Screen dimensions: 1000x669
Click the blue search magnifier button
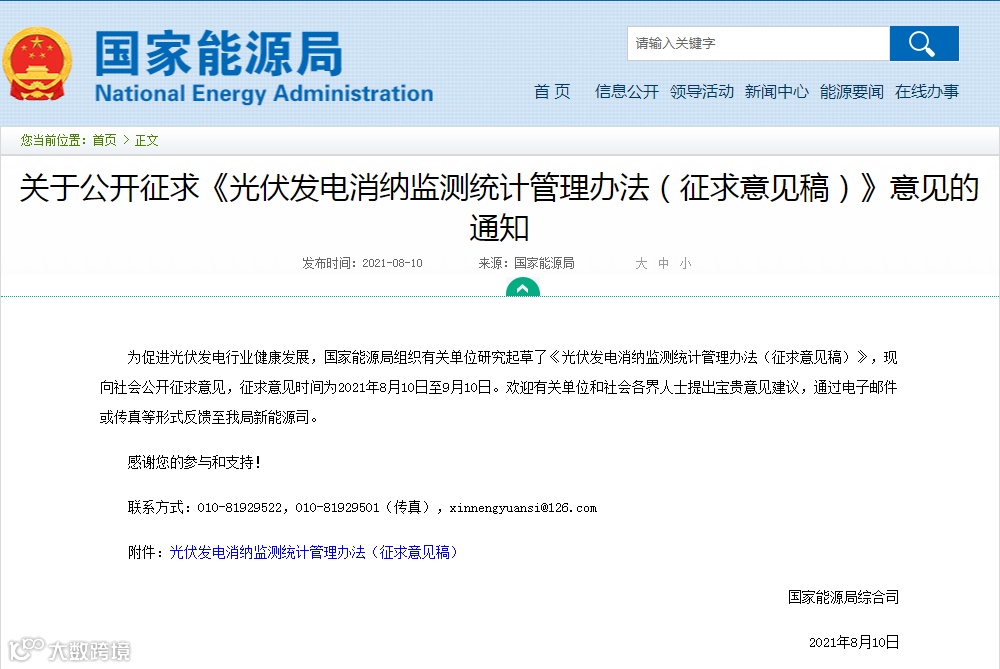coord(923,43)
